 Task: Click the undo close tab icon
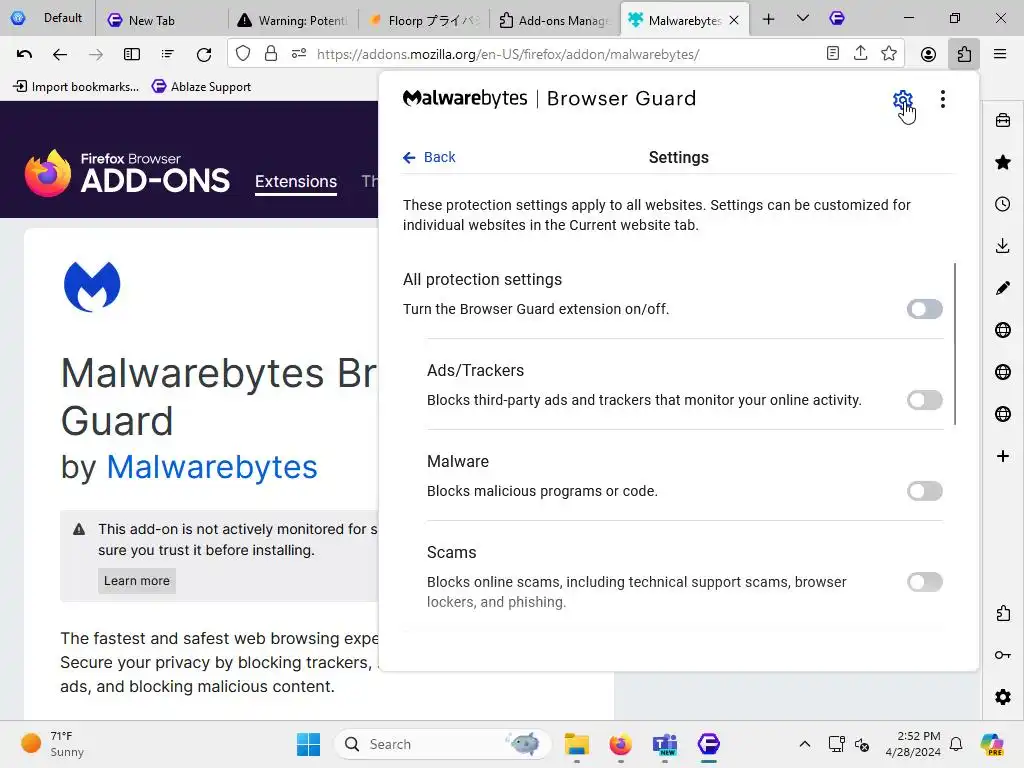coord(24,54)
